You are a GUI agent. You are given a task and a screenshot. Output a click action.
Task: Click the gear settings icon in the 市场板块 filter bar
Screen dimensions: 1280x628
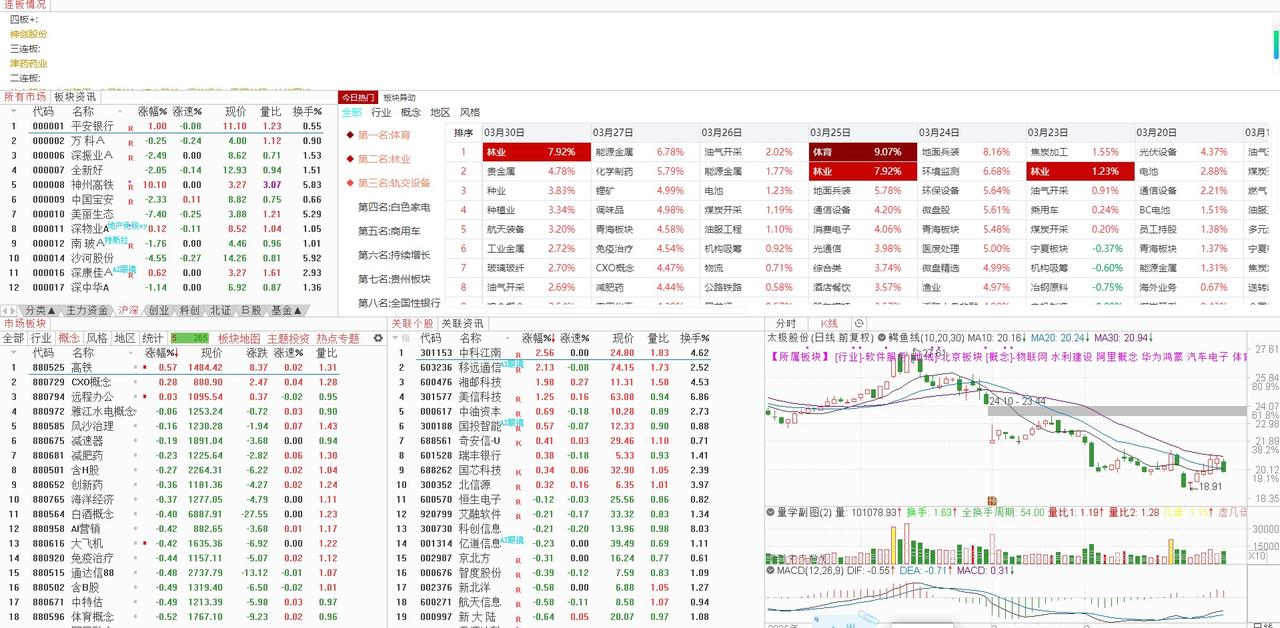(378, 340)
